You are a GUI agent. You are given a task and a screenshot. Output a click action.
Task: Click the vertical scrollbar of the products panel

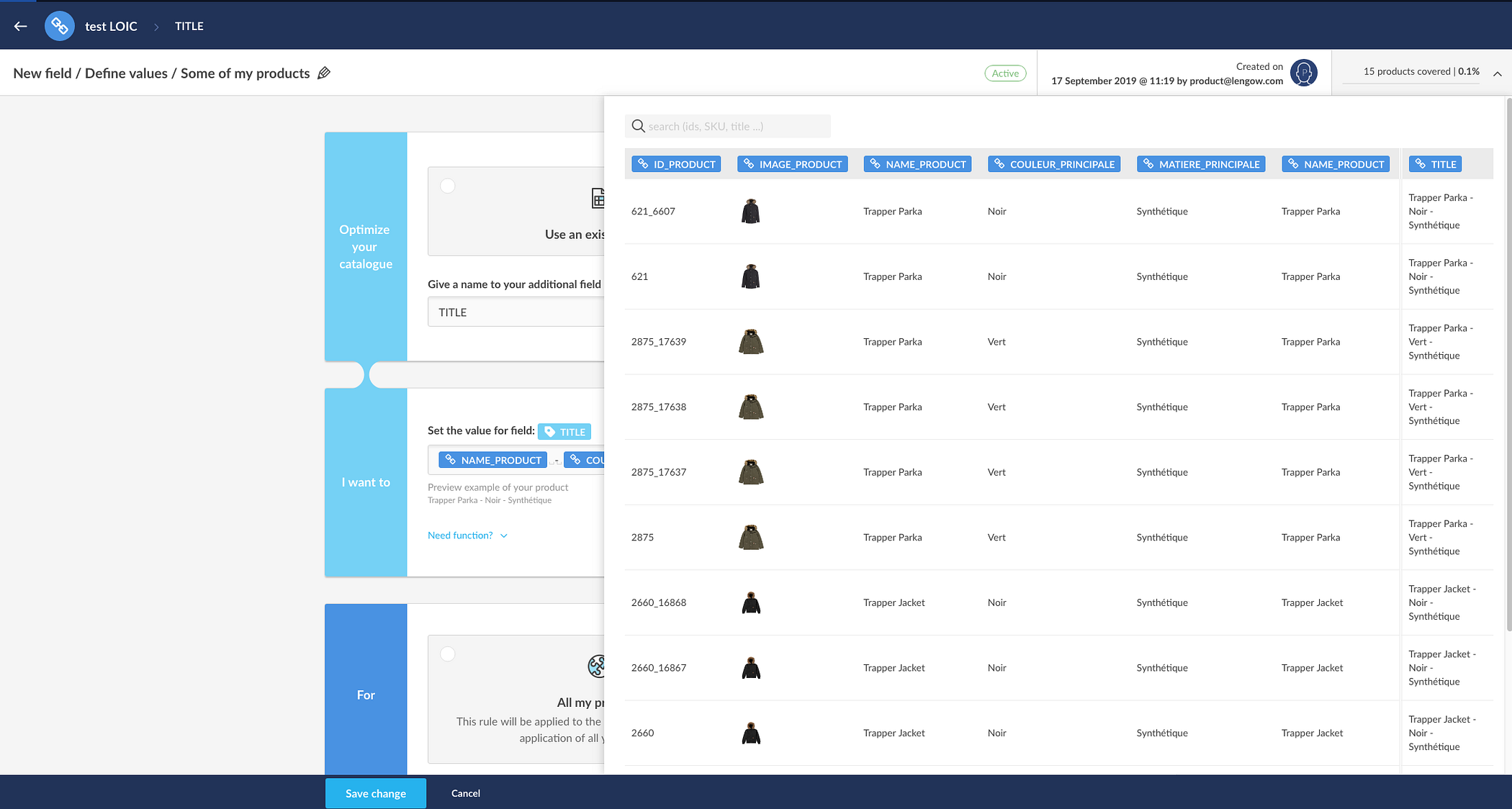click(1508, 365)
